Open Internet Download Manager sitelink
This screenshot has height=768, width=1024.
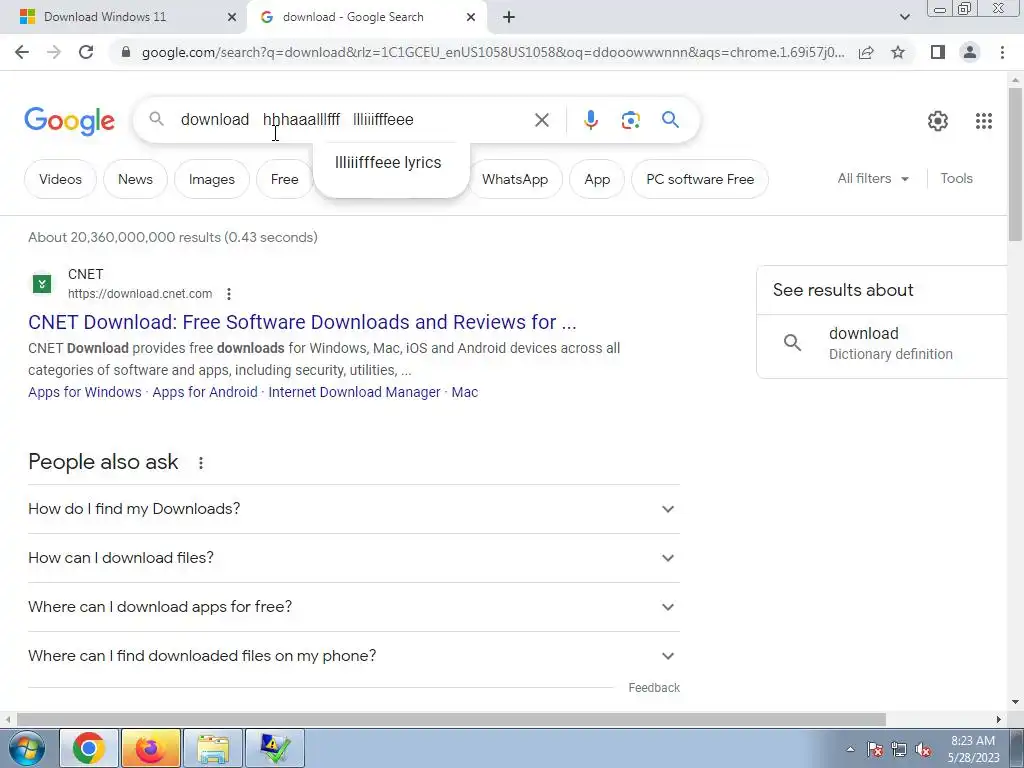tap(355, 392)
